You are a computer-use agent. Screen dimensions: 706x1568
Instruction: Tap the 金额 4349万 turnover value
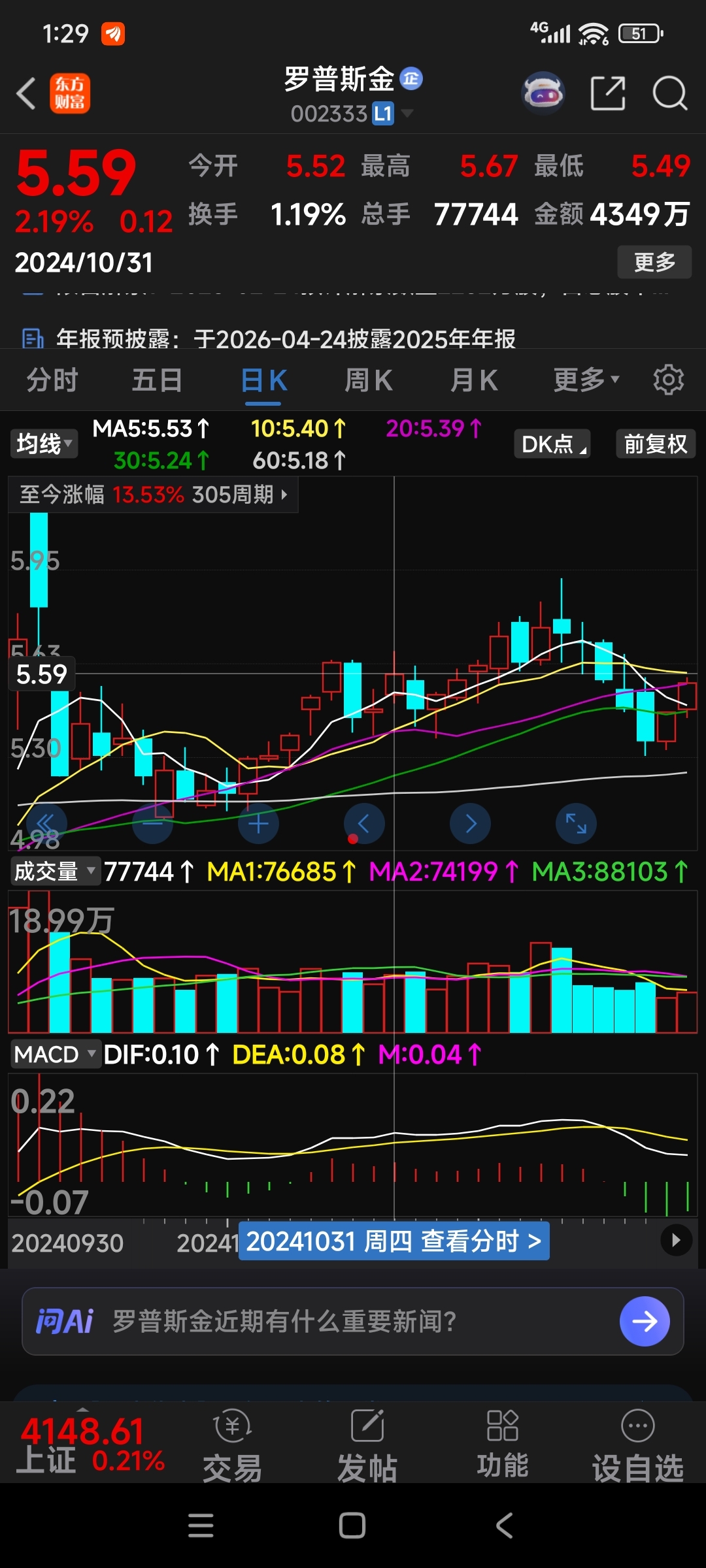coord(613,214)
